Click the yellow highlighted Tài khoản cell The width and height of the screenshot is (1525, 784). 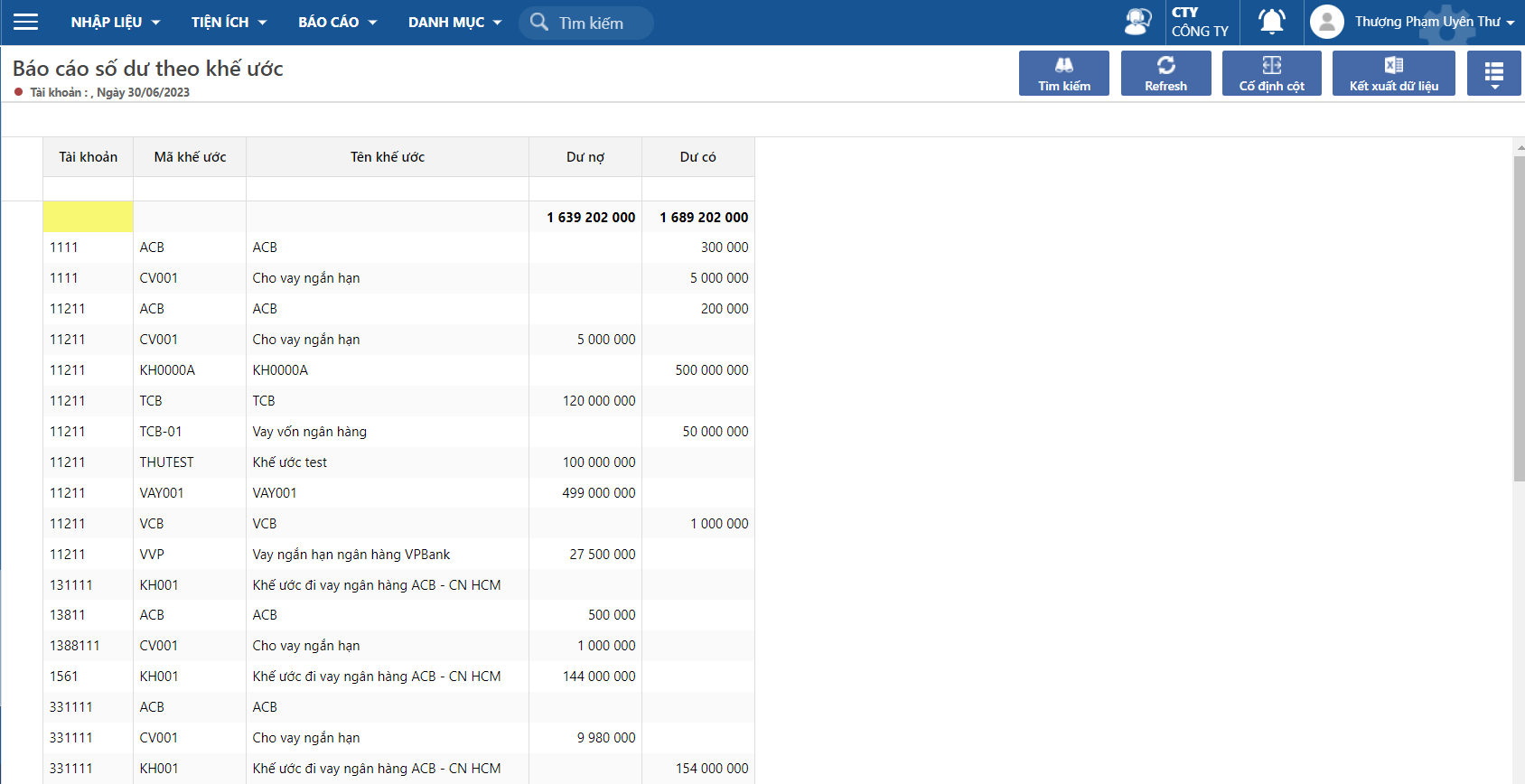click(x=88, y=218)
